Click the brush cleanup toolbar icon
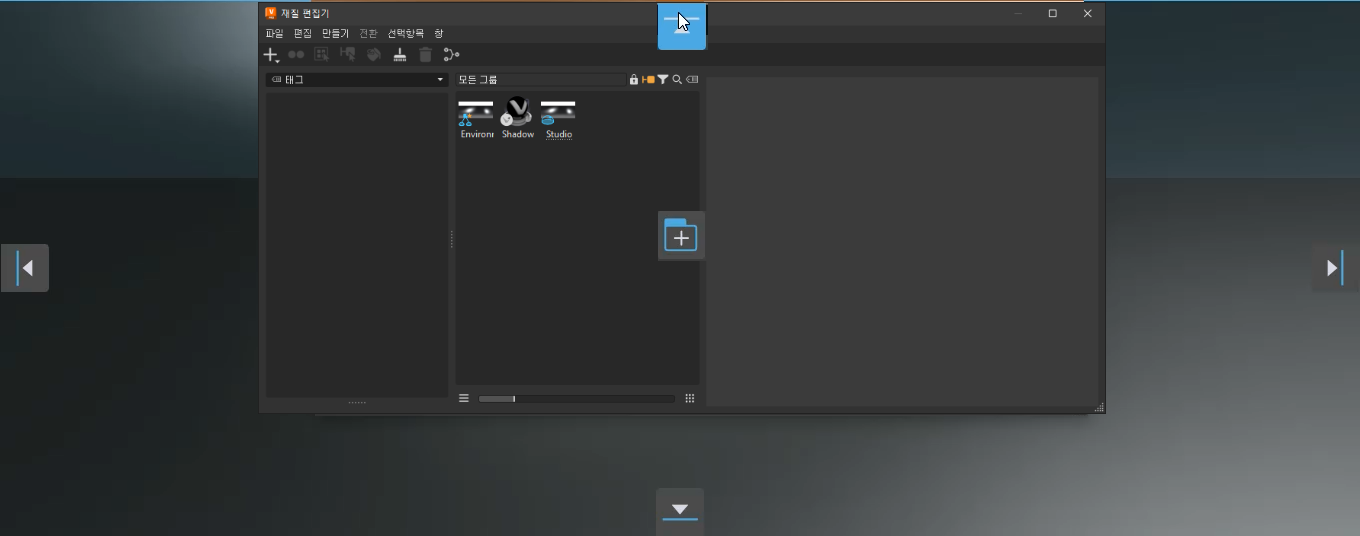1360x536 pixels. pos(399,55)
